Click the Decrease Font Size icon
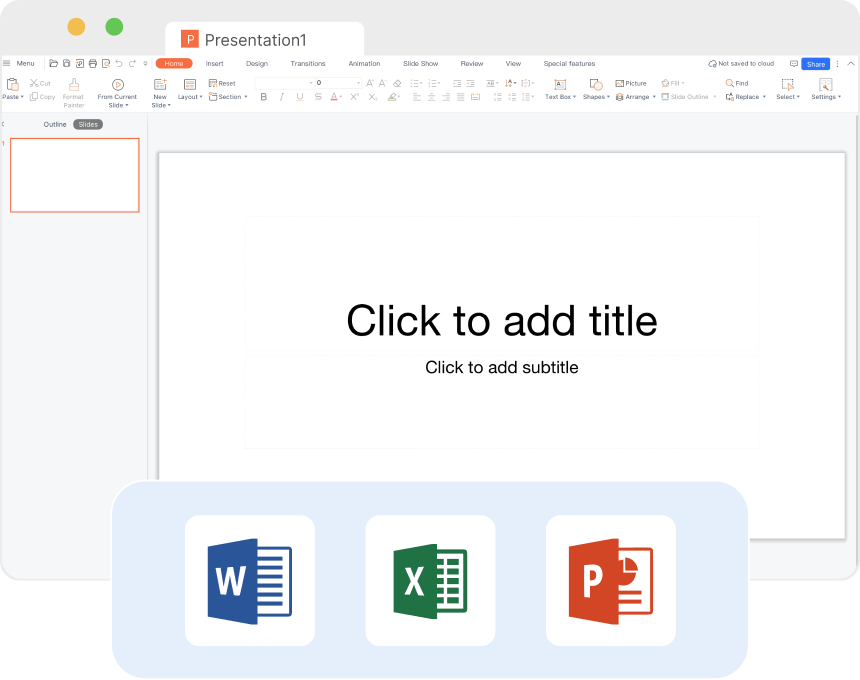 coord(383,83)
